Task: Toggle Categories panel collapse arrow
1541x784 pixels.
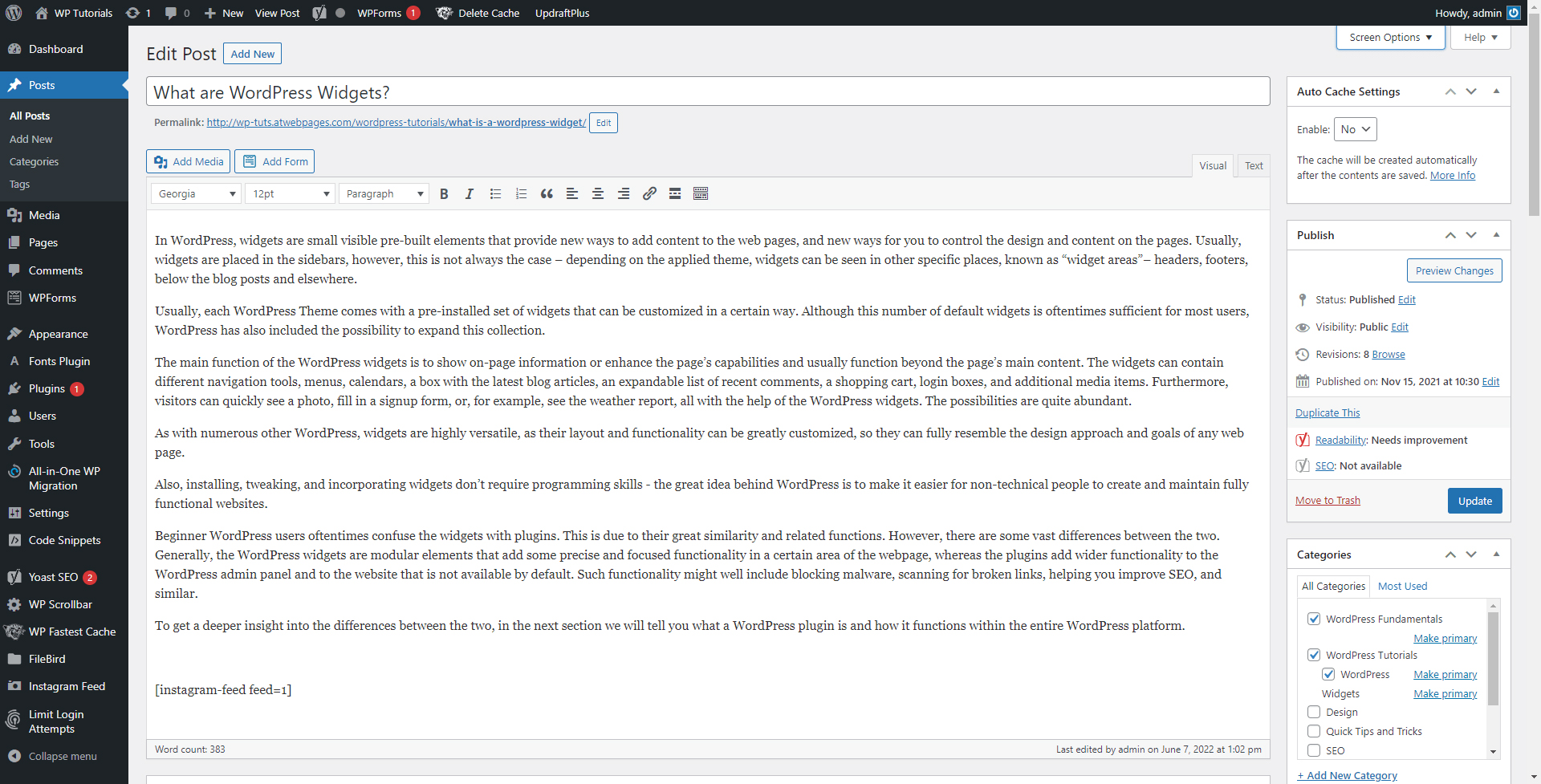Action: pyautogui.click(x=1496, y=554)
